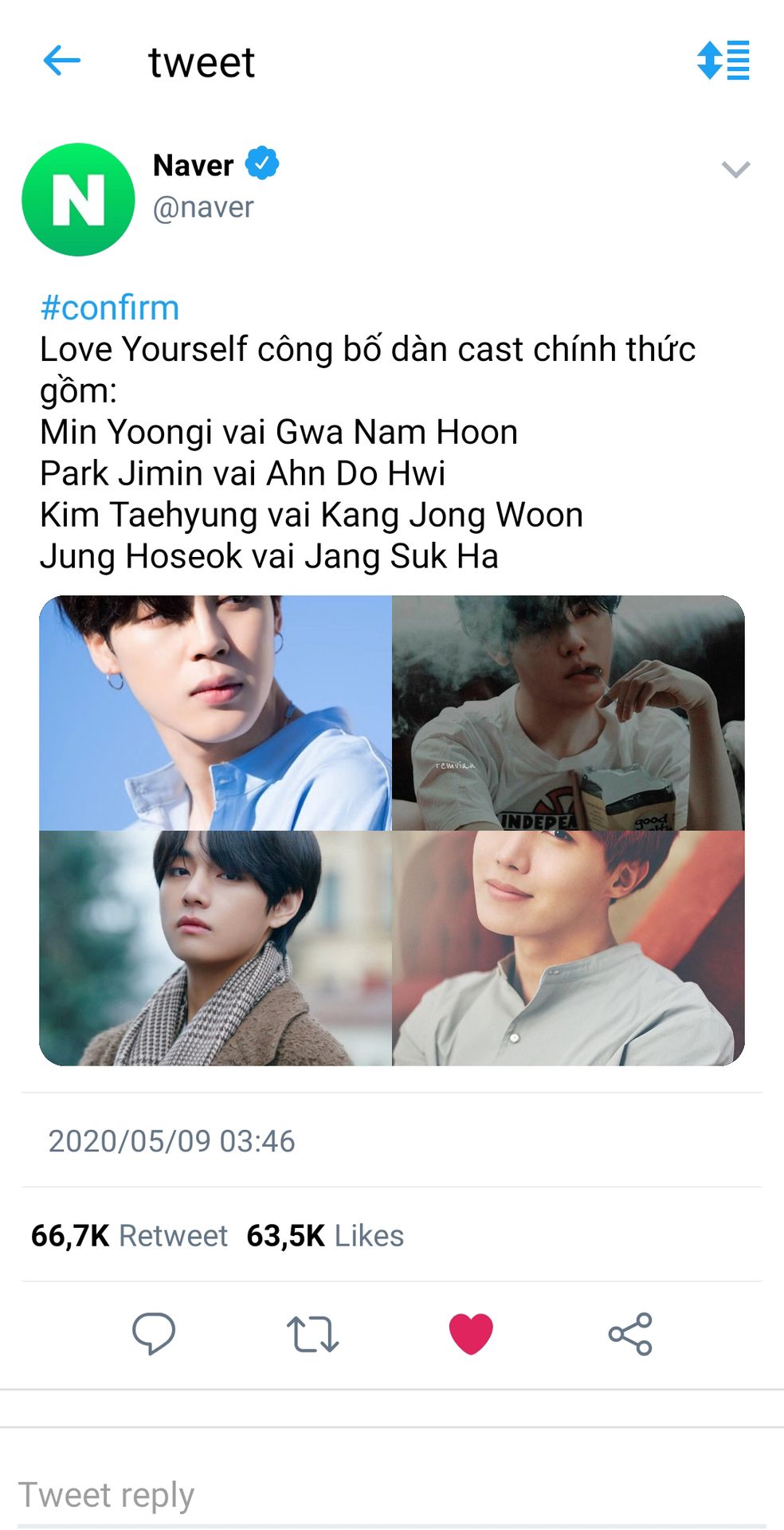The width and height of the screenshot is (784, 1530).
Task: Focus the Tweet reply field
Action: [x=392, y=1496]
